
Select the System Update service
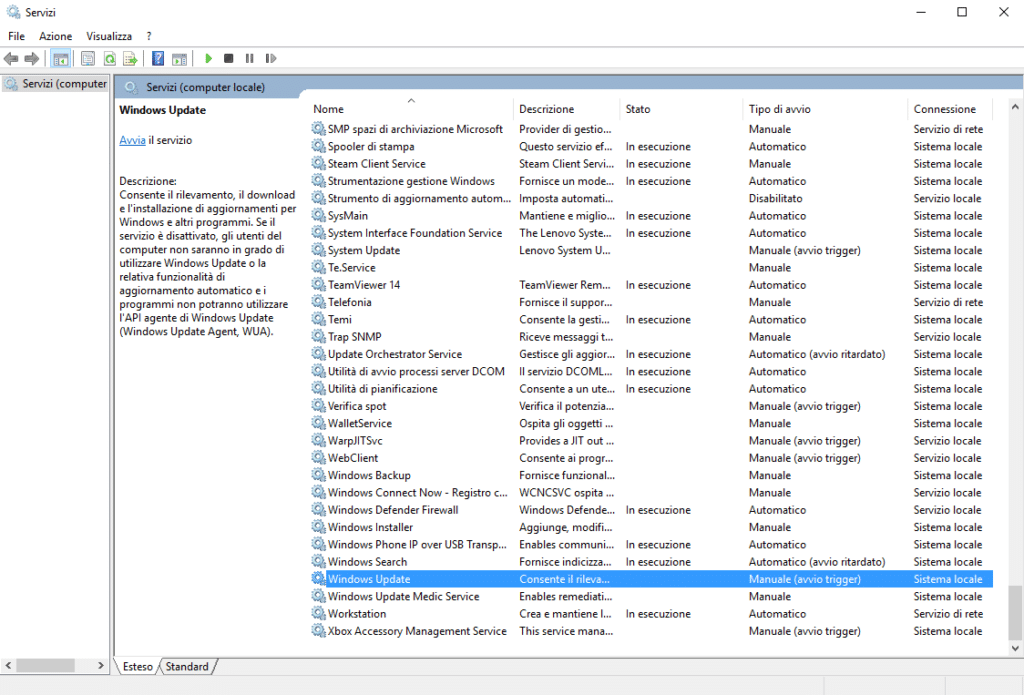click(652, 250)
